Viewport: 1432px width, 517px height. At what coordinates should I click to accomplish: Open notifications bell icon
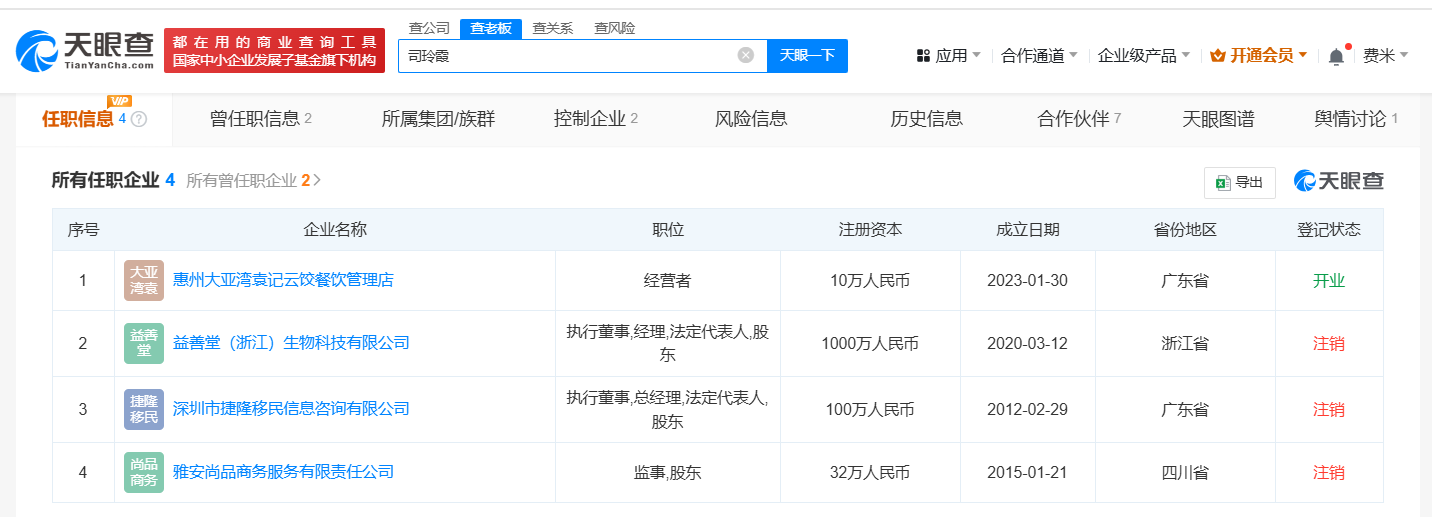point(1336,56)
